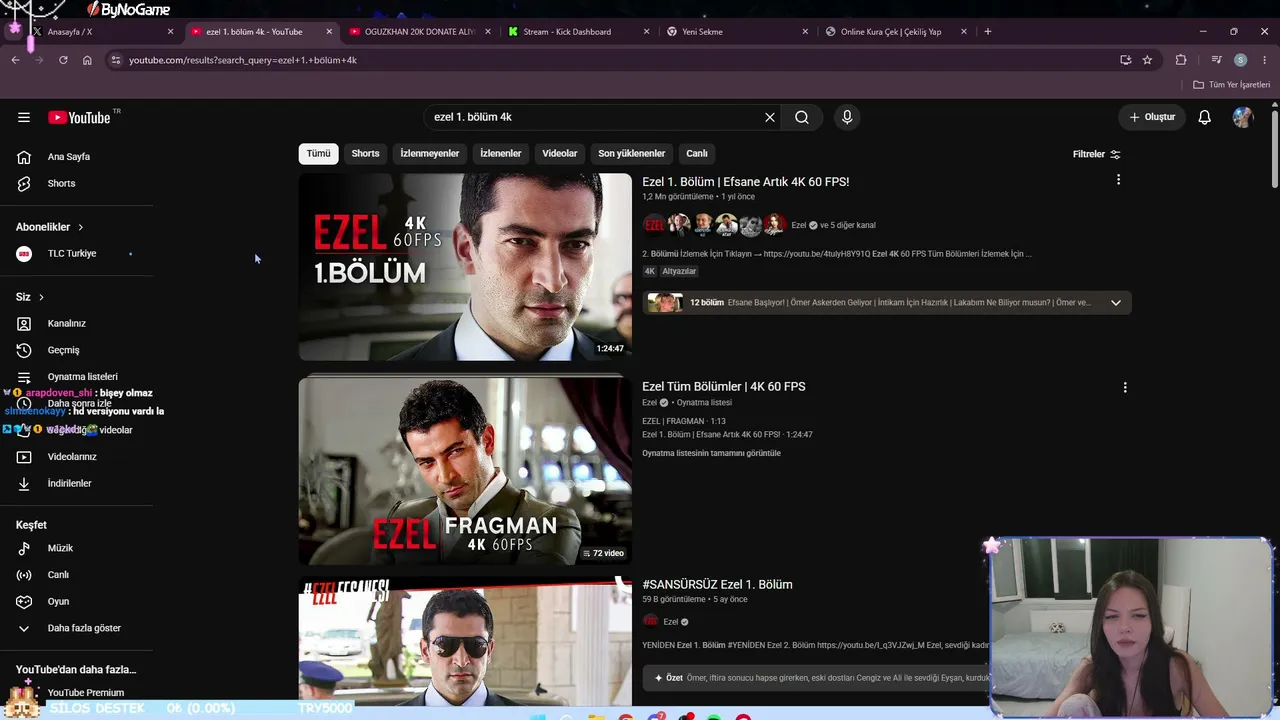
Task: Open Videolarınız in the sidebar
Action: [72, 457]
